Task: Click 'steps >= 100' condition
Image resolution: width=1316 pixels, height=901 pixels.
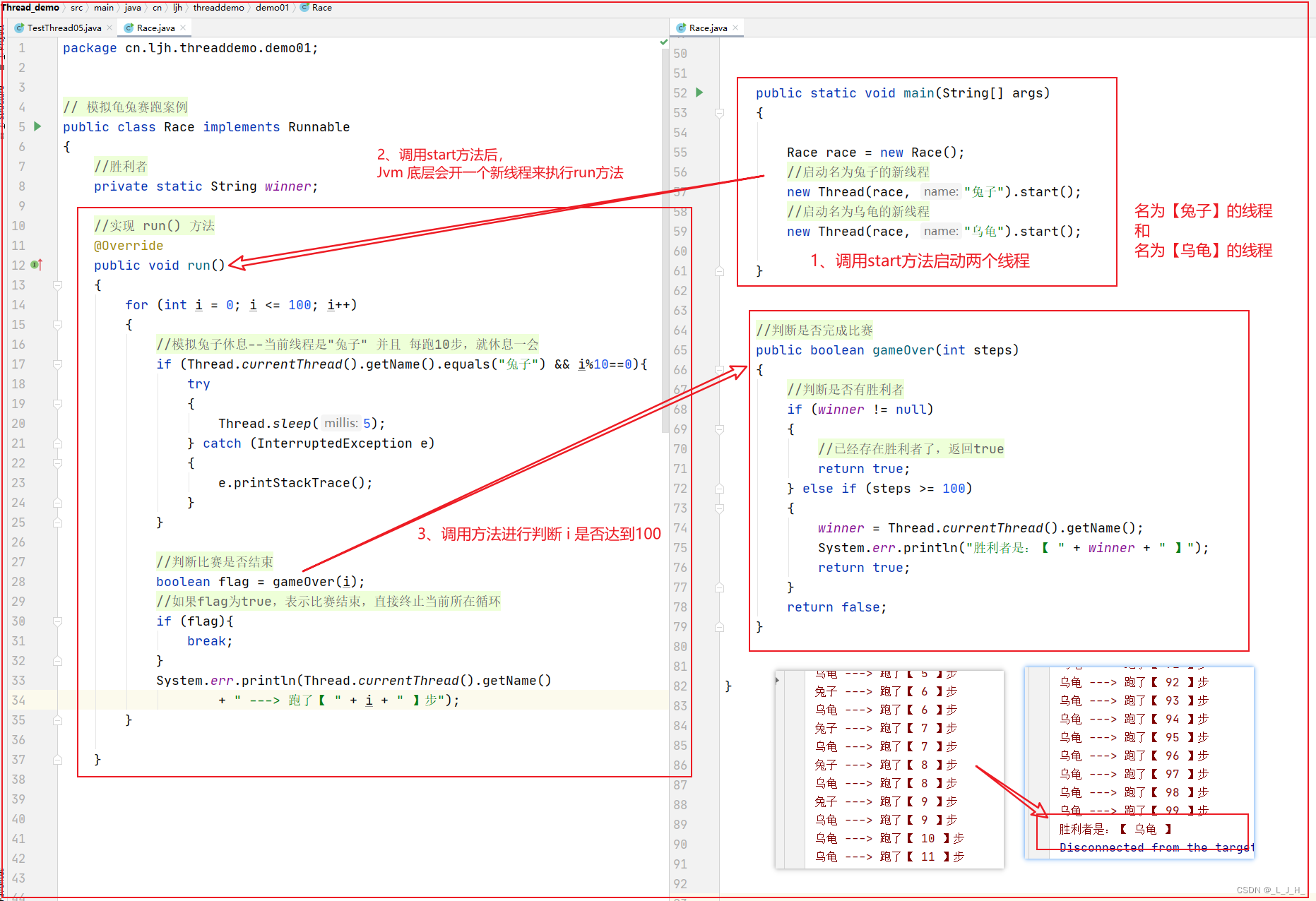Action: click(x=919, y=489)
